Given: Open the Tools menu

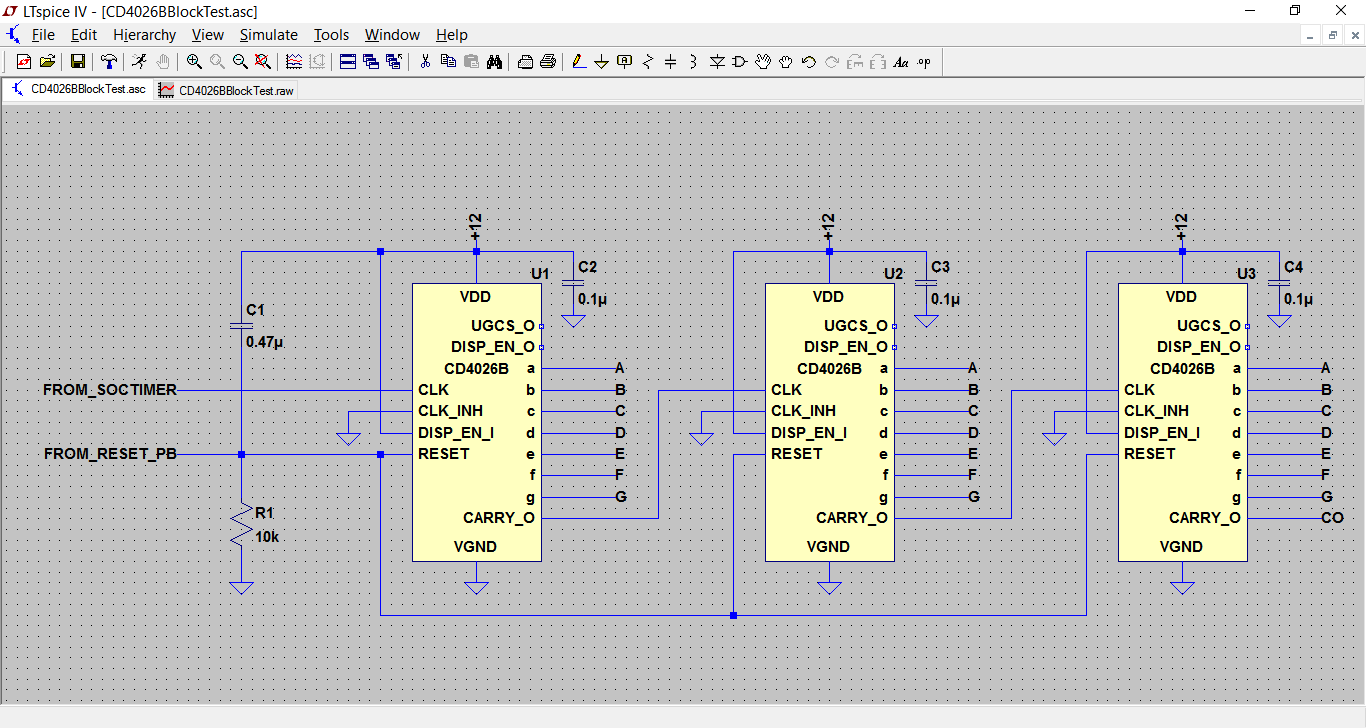Looking at the screenshot, I should point(331,35).
